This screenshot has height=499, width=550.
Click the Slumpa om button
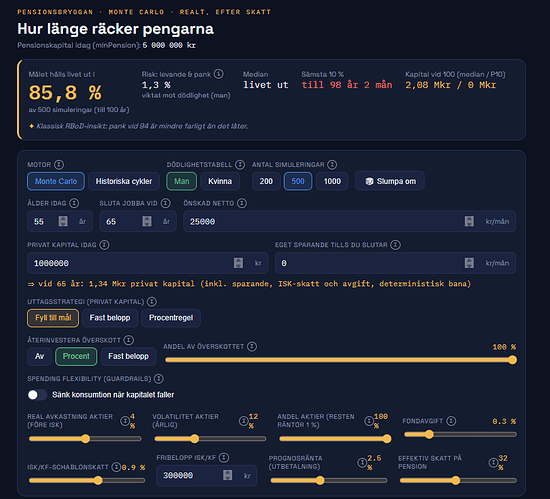pyautogui.click(x=390, y=181)
